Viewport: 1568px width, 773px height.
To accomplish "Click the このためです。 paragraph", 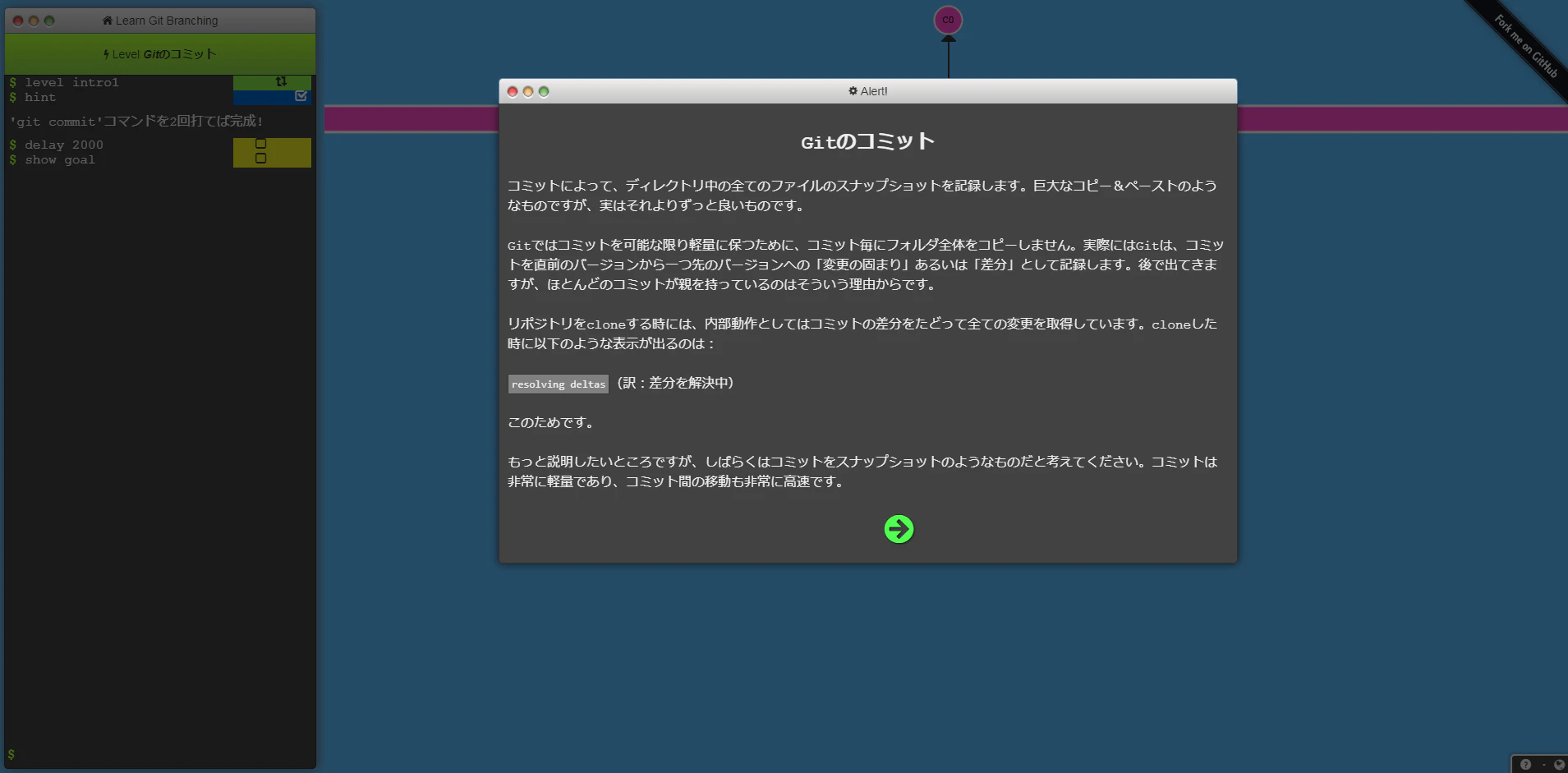I will (x=552, y=422).
